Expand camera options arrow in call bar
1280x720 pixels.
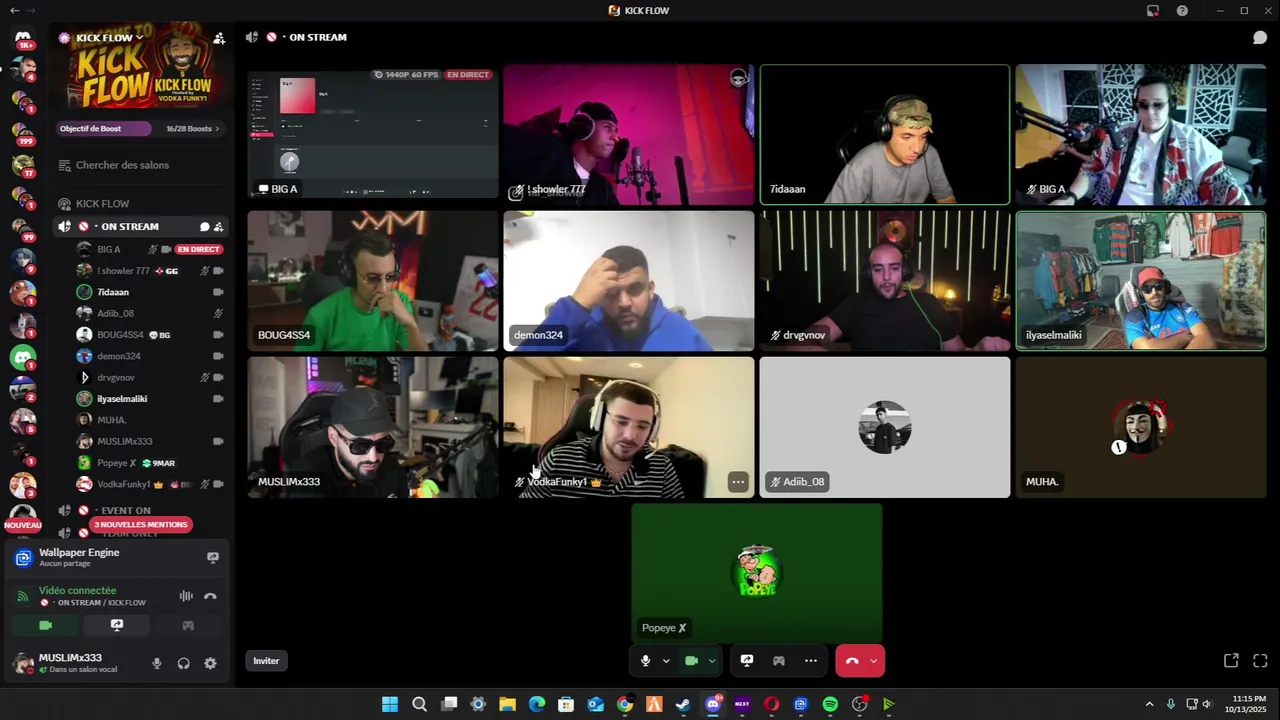coord(712,661)
